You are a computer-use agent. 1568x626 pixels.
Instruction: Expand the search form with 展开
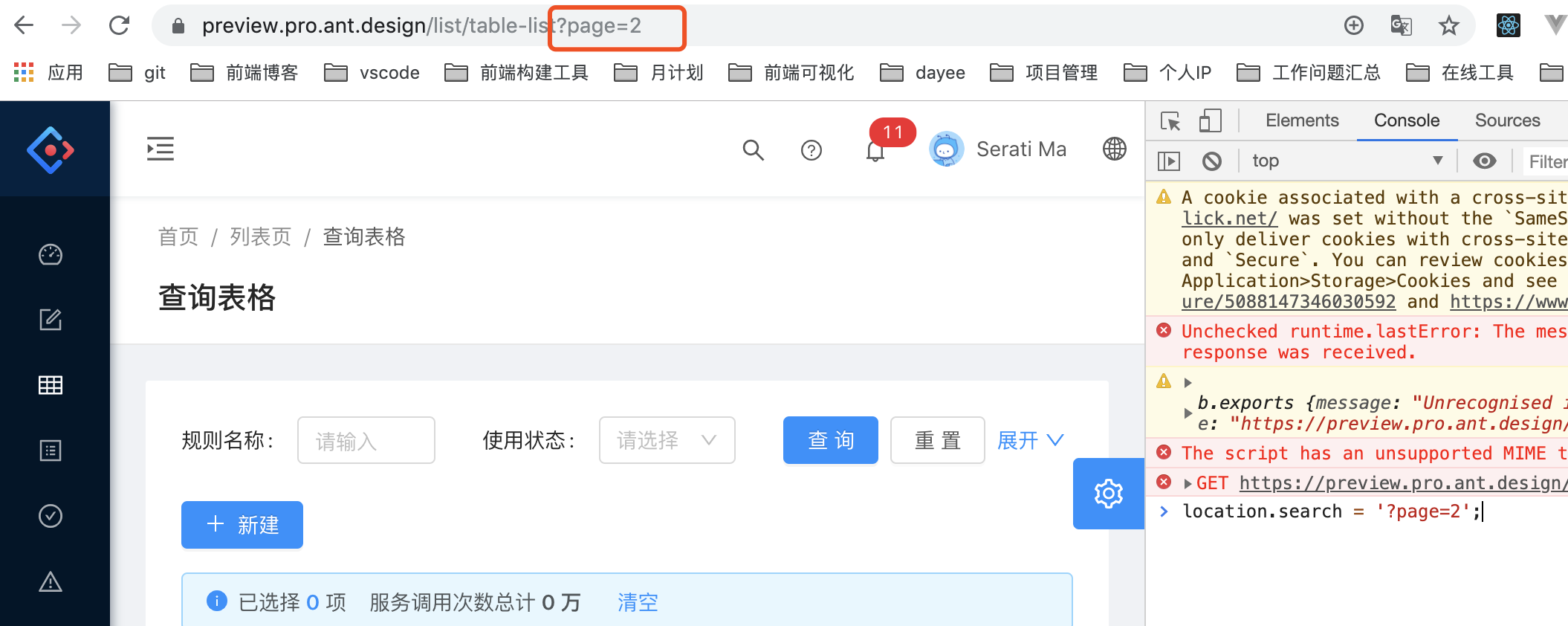click(1031, 440)
